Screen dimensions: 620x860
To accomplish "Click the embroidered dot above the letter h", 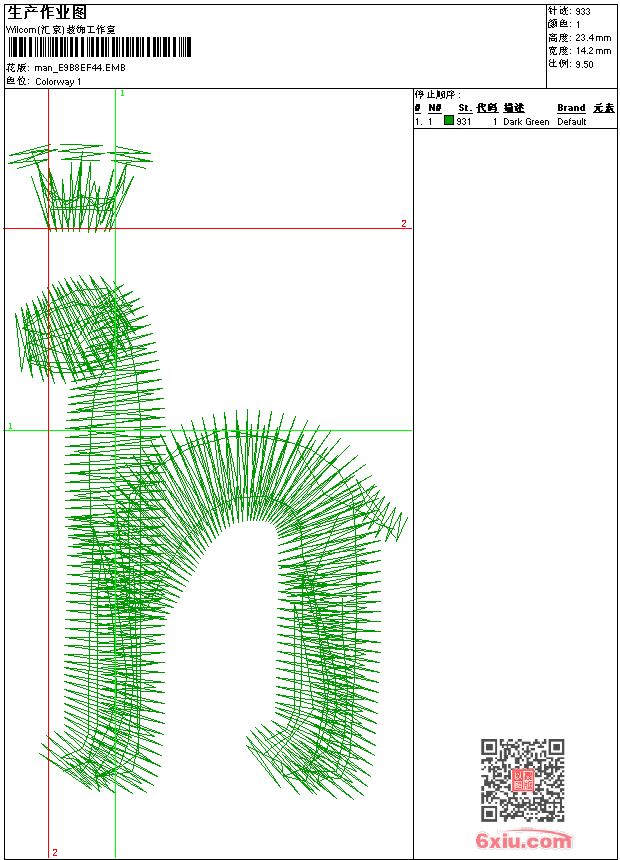I will [80, 185].
